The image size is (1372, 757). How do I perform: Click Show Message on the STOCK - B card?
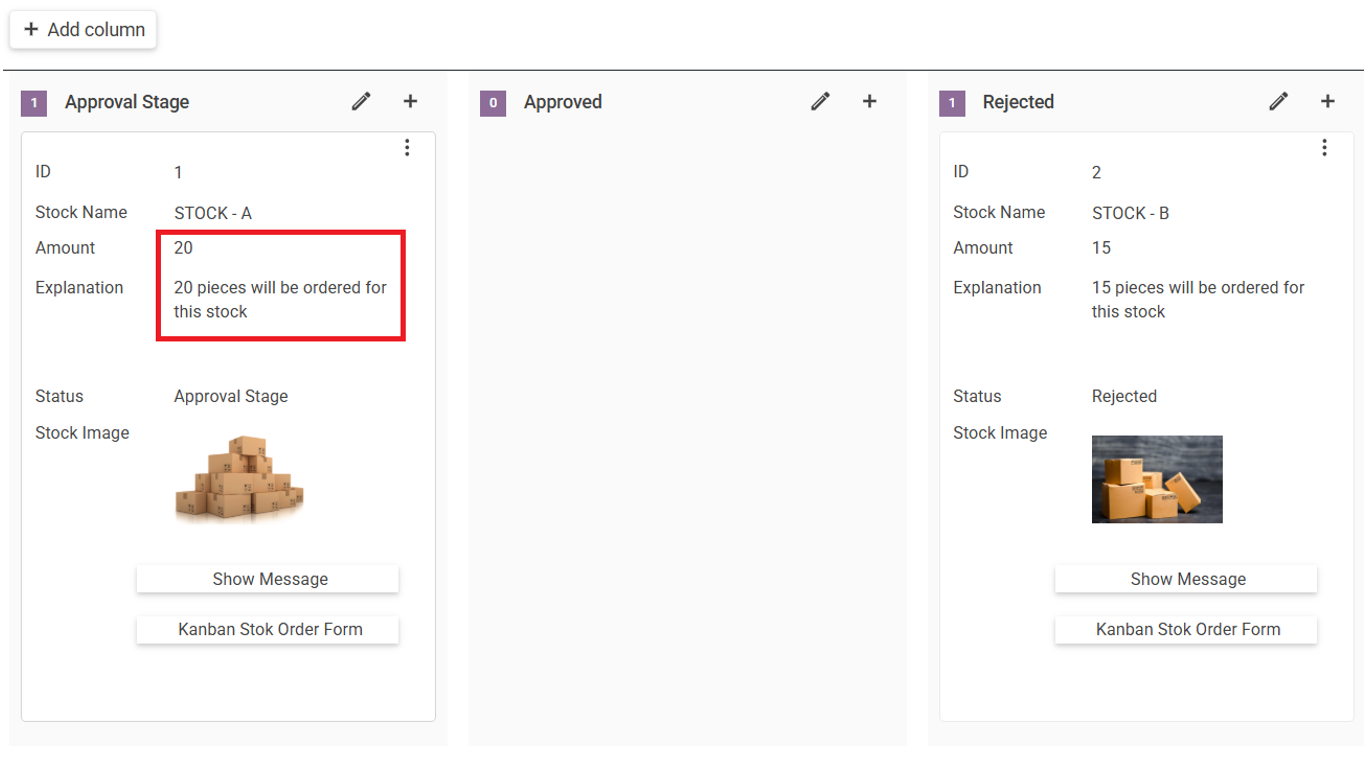point(1186,579)
